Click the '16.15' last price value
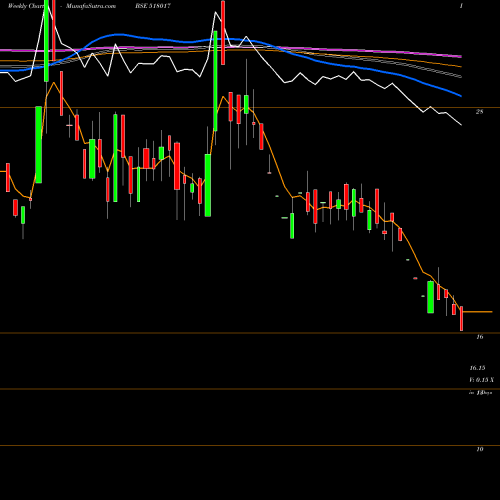500x500 pixels. point(477,368)
